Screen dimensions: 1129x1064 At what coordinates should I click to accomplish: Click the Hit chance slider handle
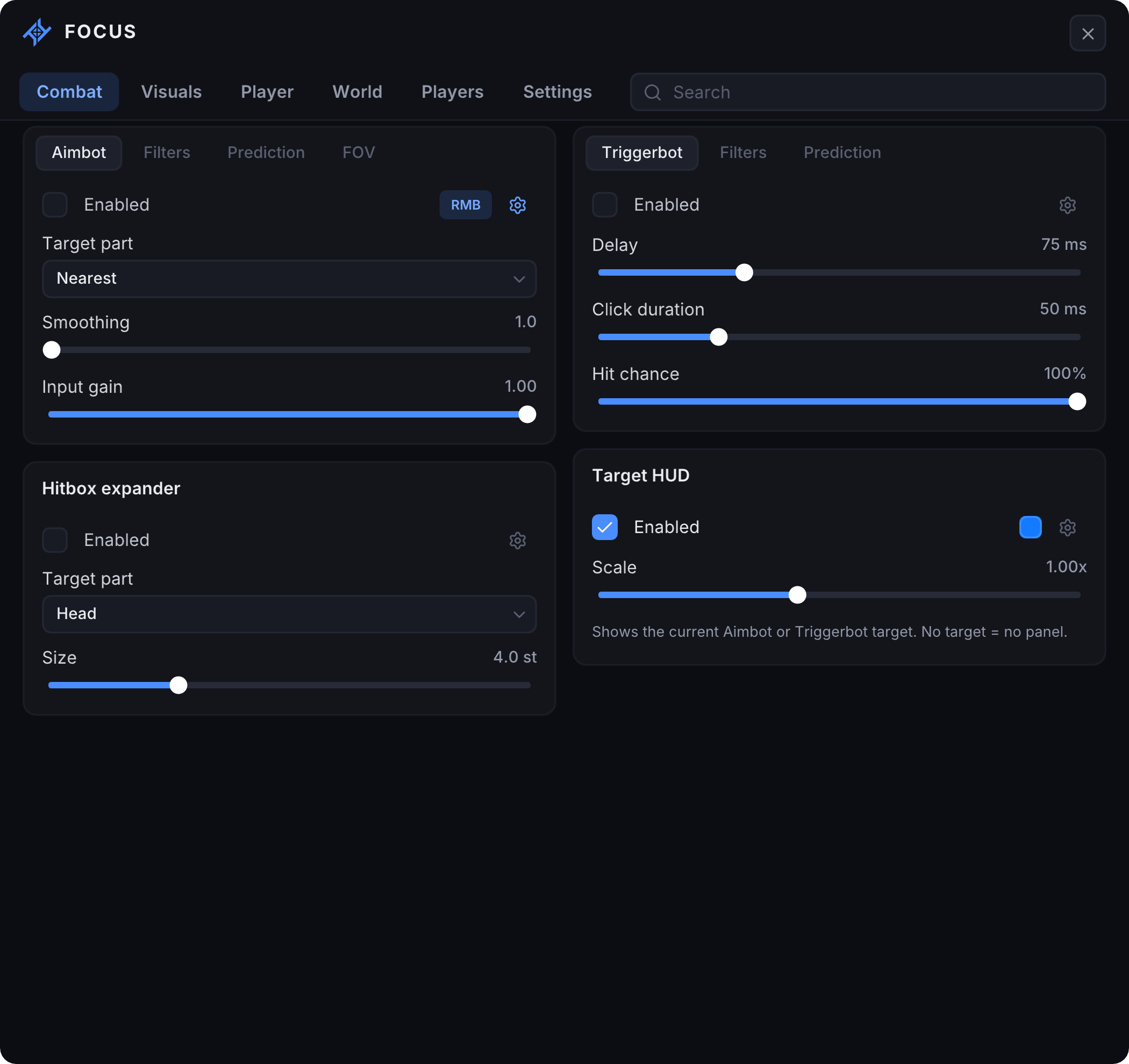click(x=1077, y=402)
